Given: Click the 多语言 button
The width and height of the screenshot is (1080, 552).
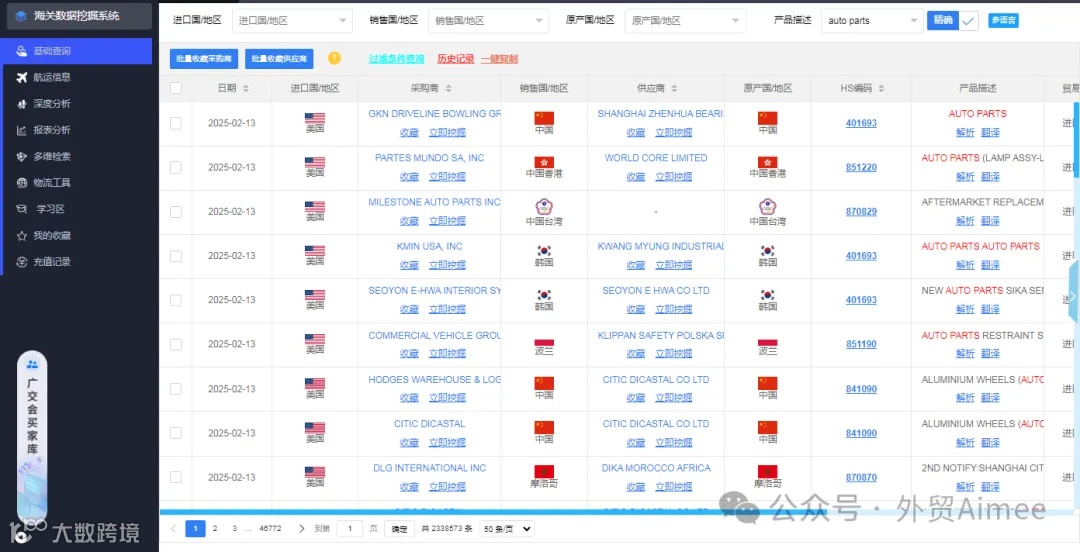Looking at the screenshot, I should [1004, 20].
